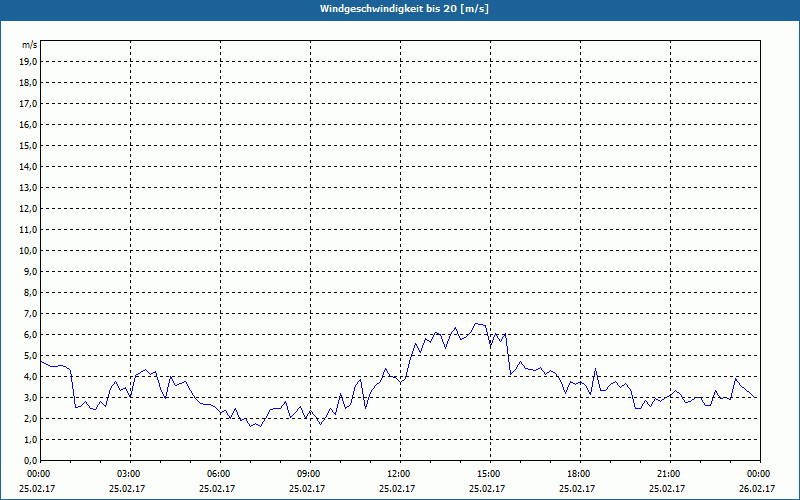
Task: Select the 19,0 y-axis value
Action: [28, 62]
